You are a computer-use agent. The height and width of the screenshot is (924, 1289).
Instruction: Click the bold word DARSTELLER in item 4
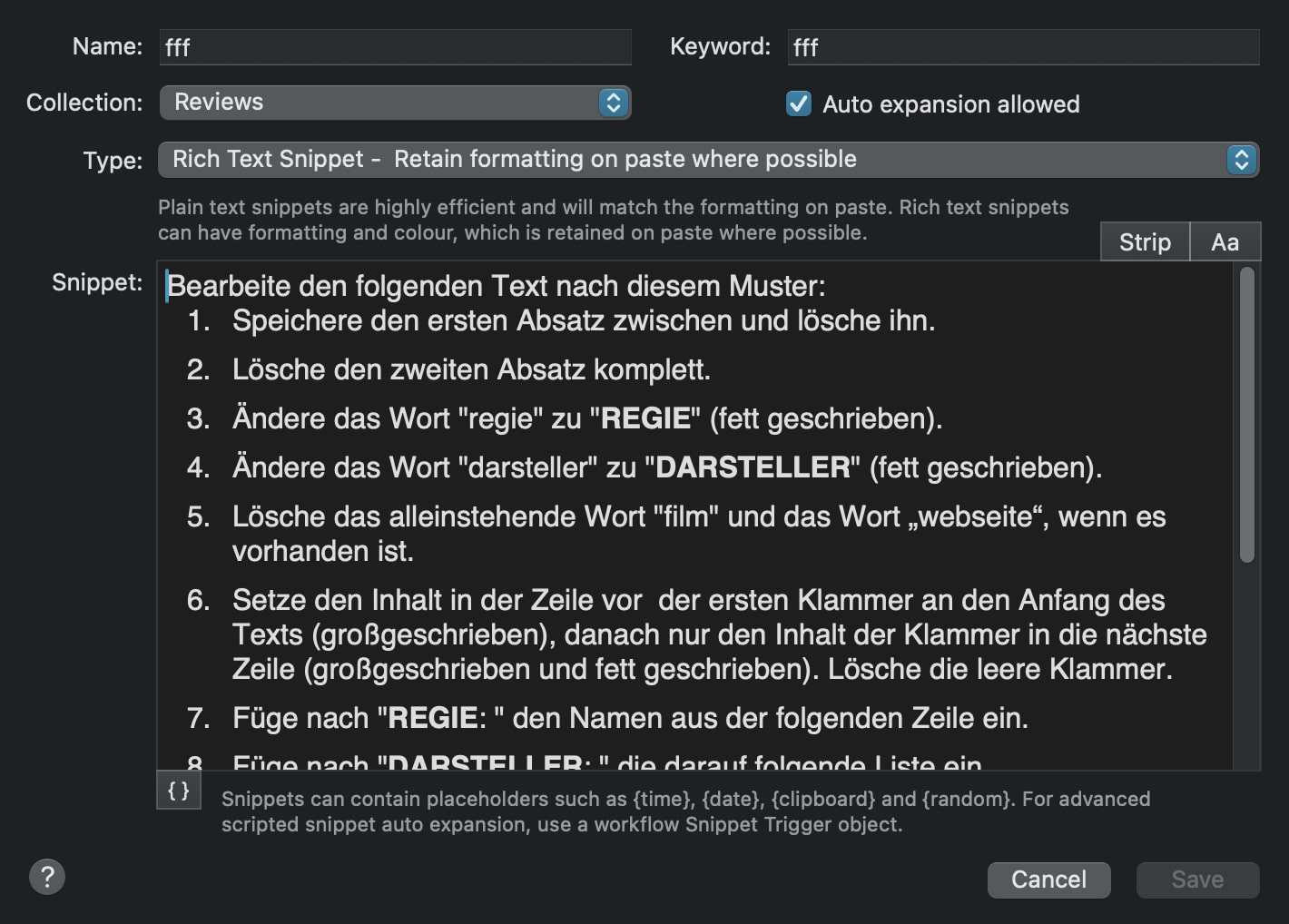click(753, 467)
